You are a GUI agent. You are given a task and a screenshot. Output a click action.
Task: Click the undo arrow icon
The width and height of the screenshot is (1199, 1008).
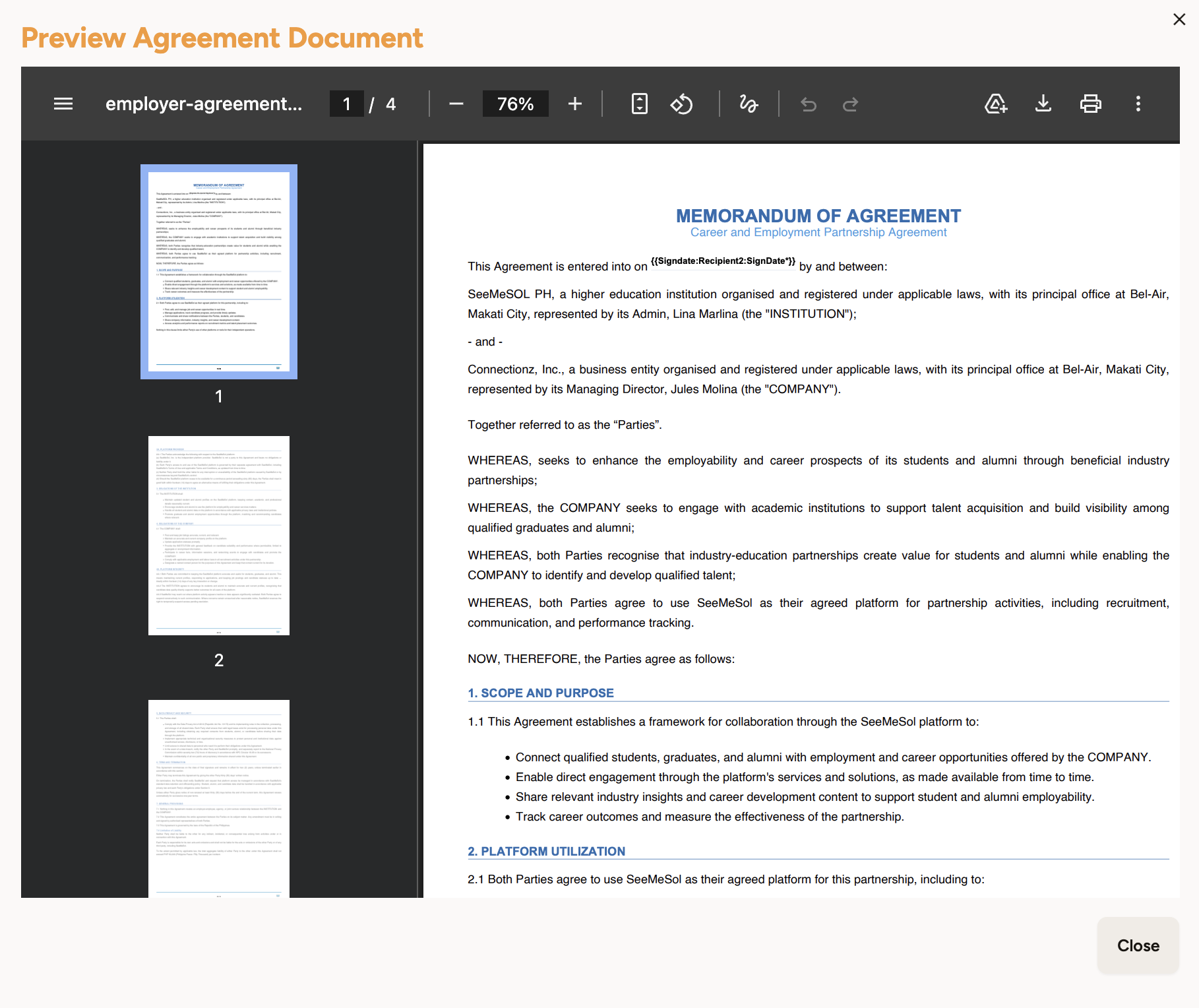click(808, 104)
